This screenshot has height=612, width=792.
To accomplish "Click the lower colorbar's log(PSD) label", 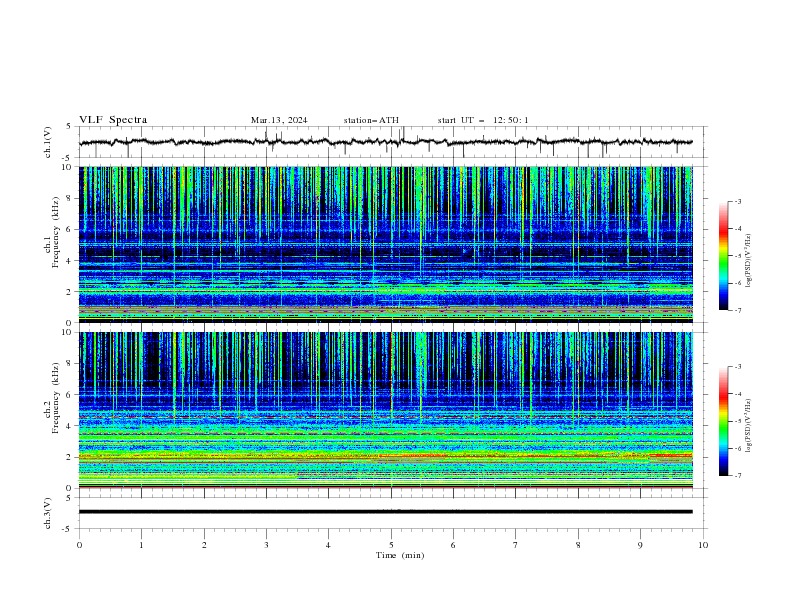I will click(749, 425).
